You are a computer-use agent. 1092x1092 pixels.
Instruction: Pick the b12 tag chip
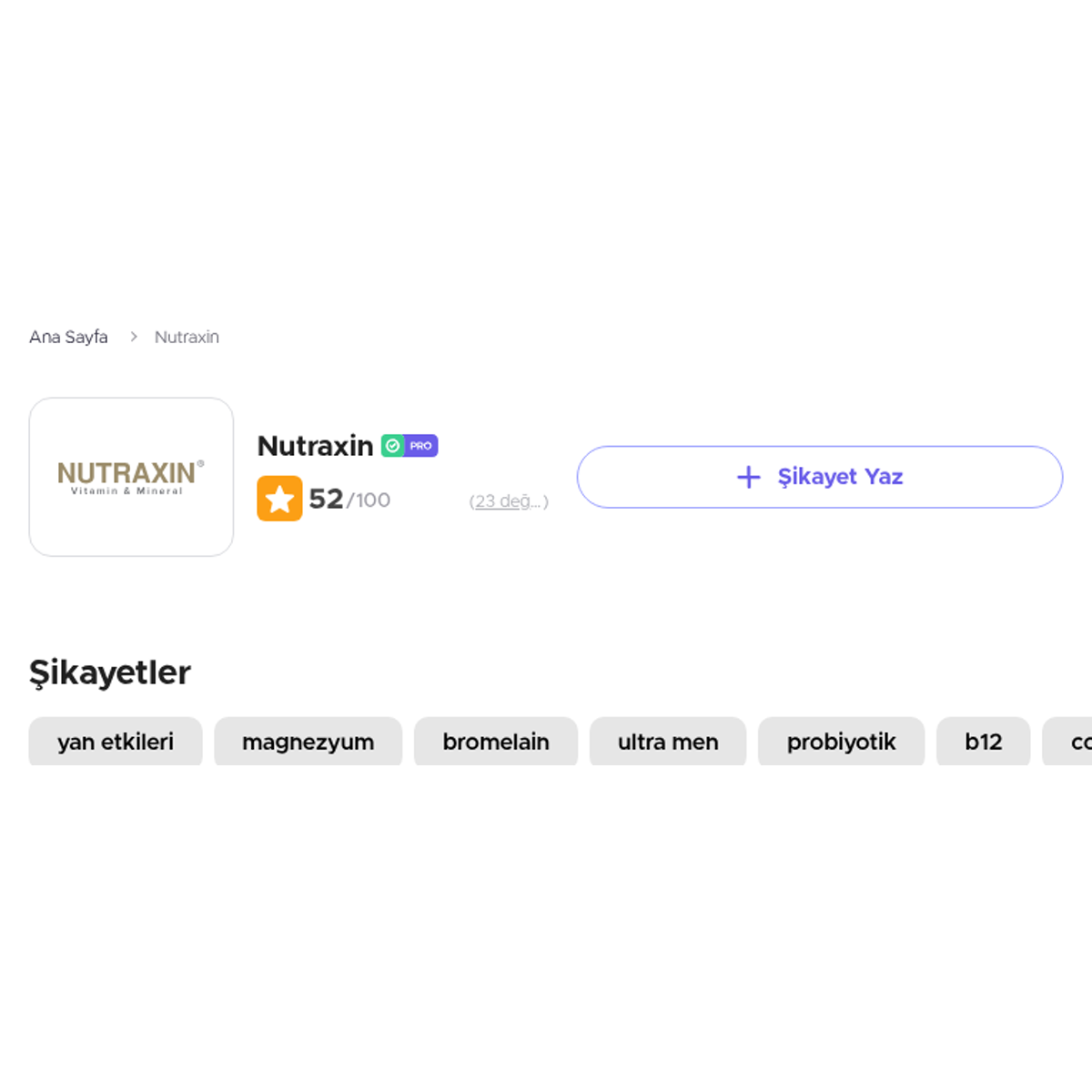[983, 742]
